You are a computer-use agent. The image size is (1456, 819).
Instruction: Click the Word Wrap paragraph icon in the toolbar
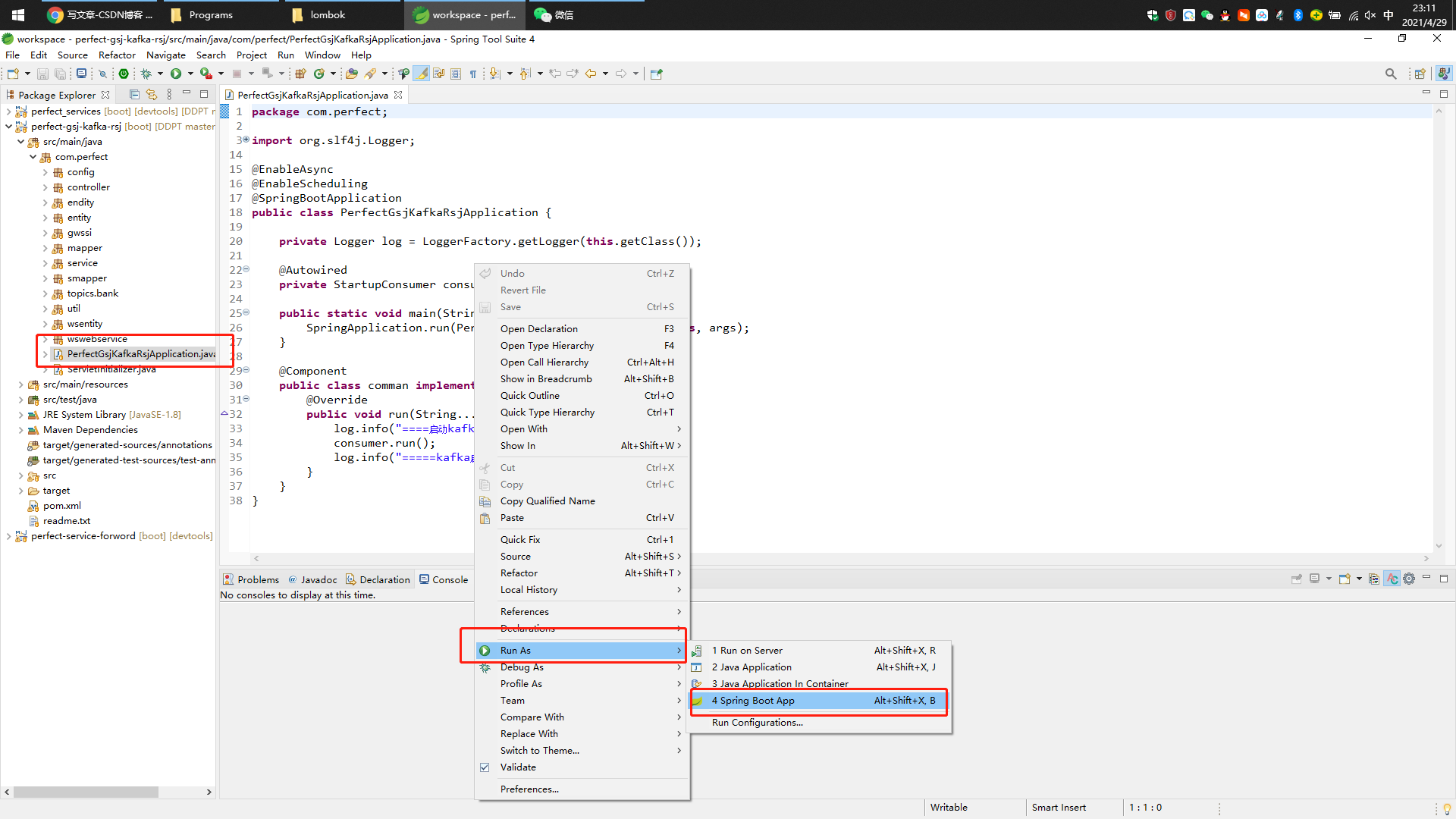pos(472,74)
